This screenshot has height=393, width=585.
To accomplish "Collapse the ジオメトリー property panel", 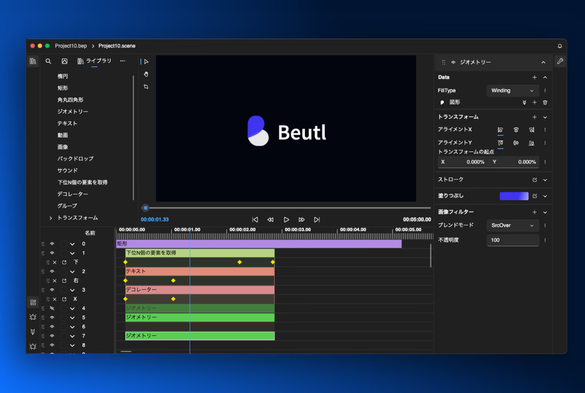I will click(544, 62).
